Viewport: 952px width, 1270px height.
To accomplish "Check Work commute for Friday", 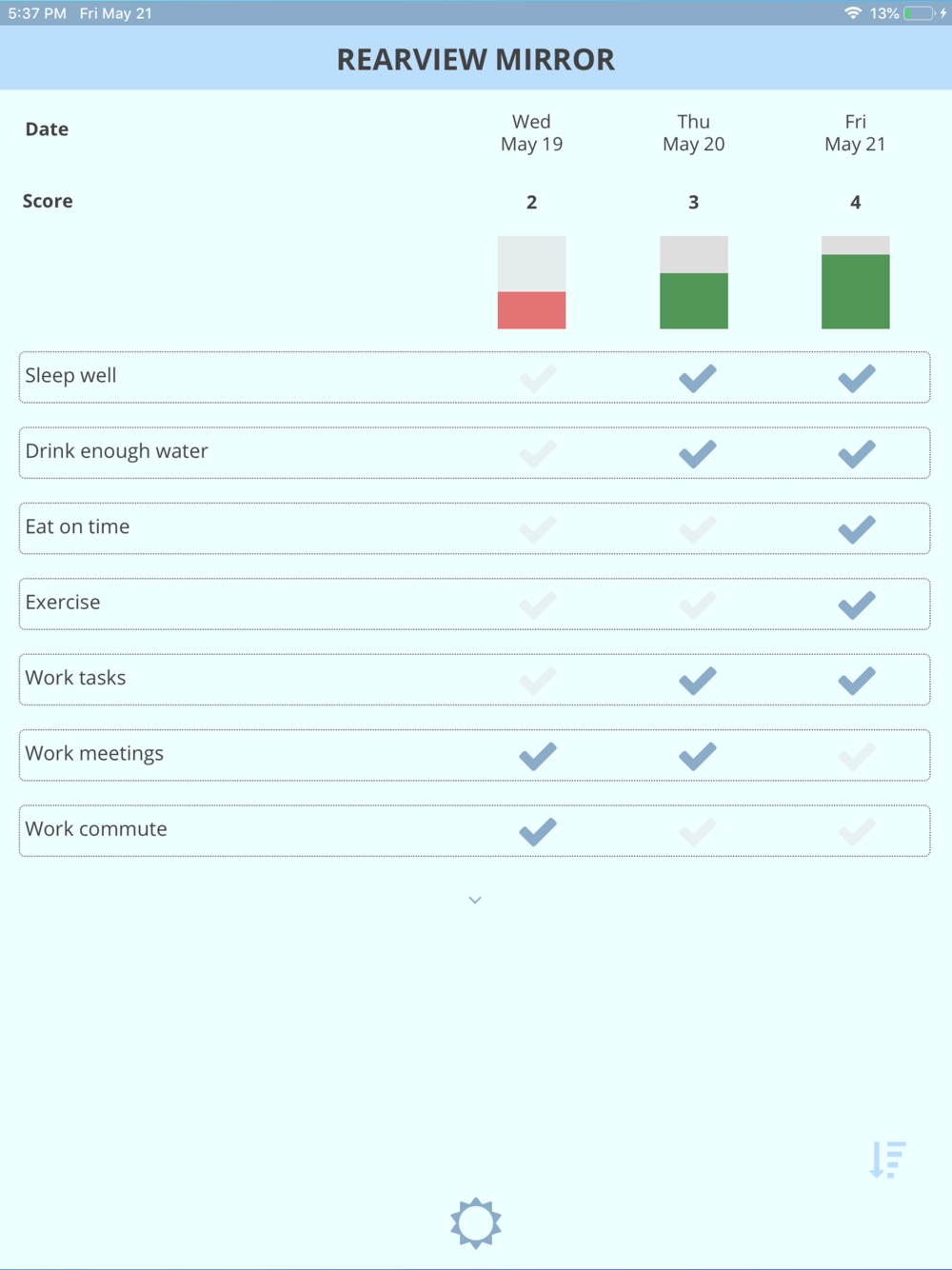I will coord(857,832).
